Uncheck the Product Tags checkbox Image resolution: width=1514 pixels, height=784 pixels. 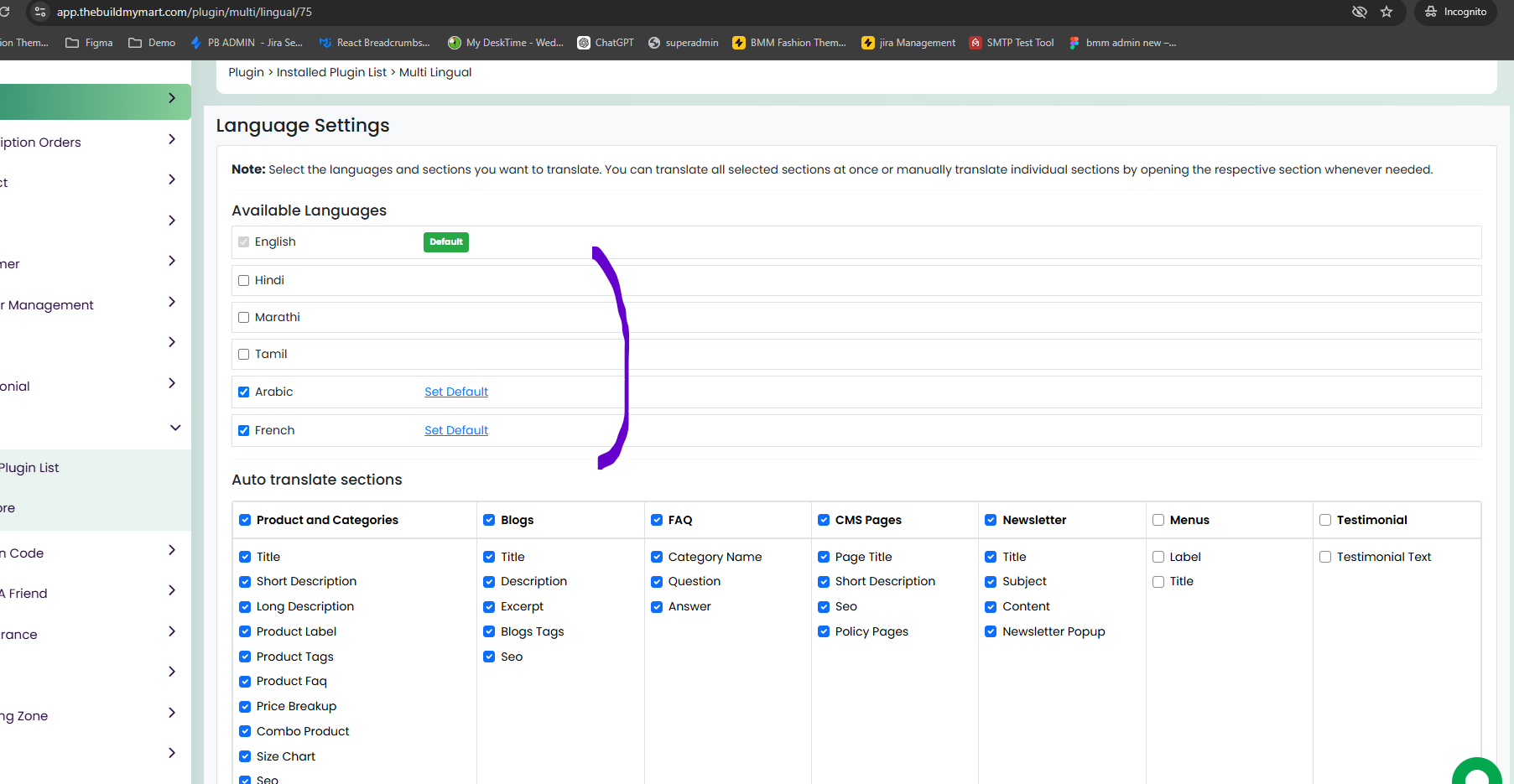pos(245,657)
